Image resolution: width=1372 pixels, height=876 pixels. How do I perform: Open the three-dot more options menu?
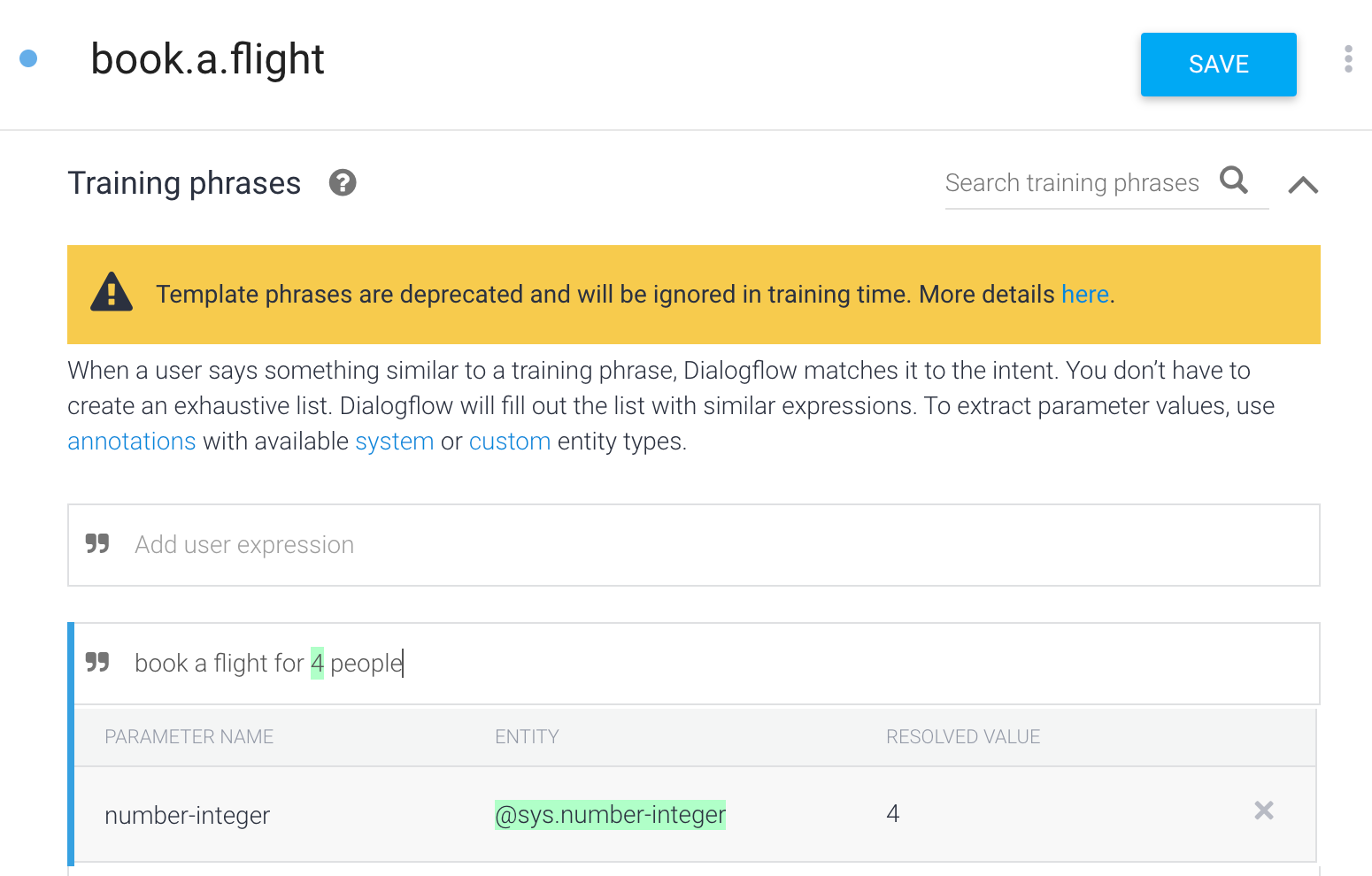1348,59
